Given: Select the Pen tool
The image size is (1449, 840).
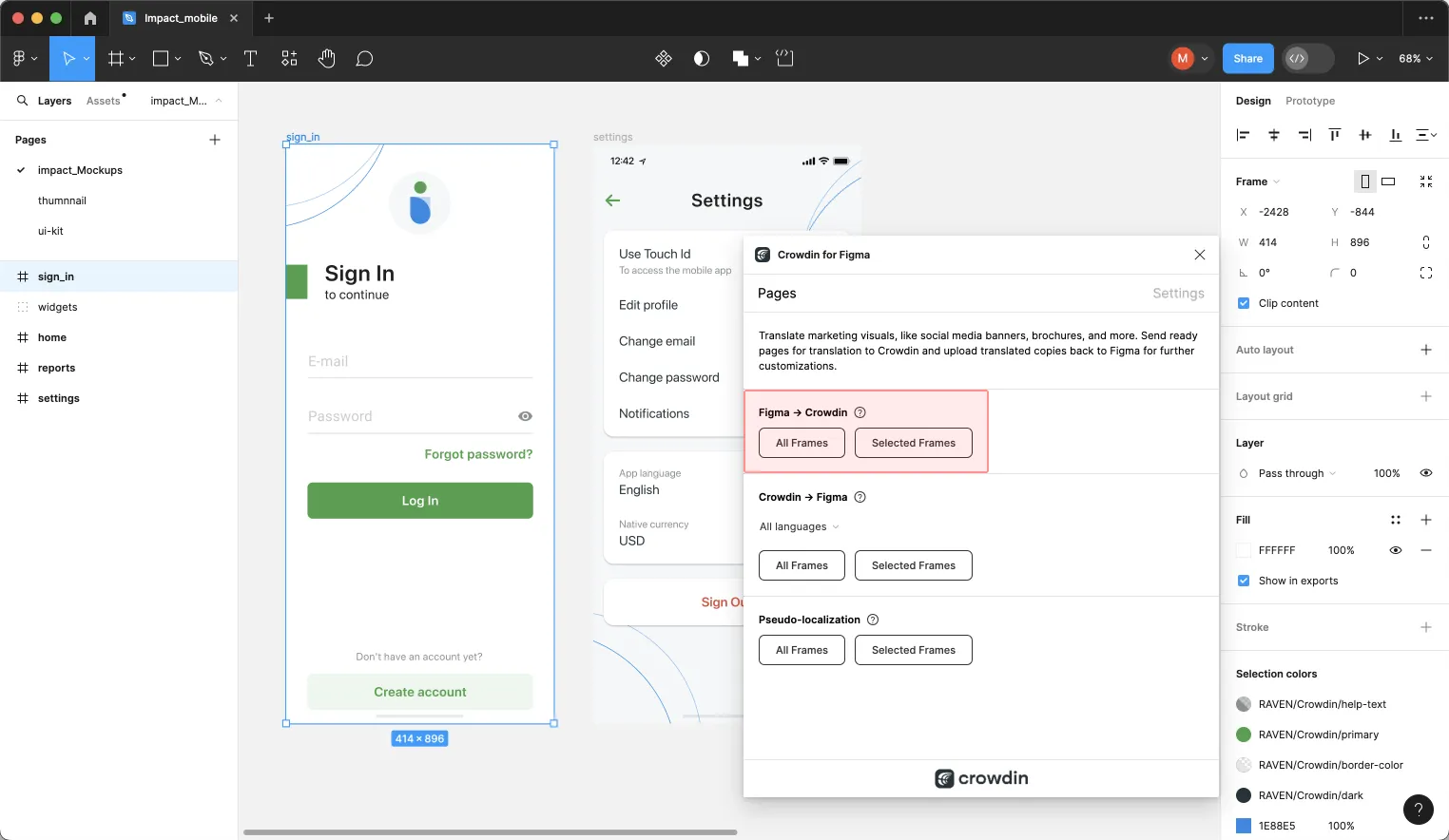Looking at the screenshot, I should coord(205,59).
